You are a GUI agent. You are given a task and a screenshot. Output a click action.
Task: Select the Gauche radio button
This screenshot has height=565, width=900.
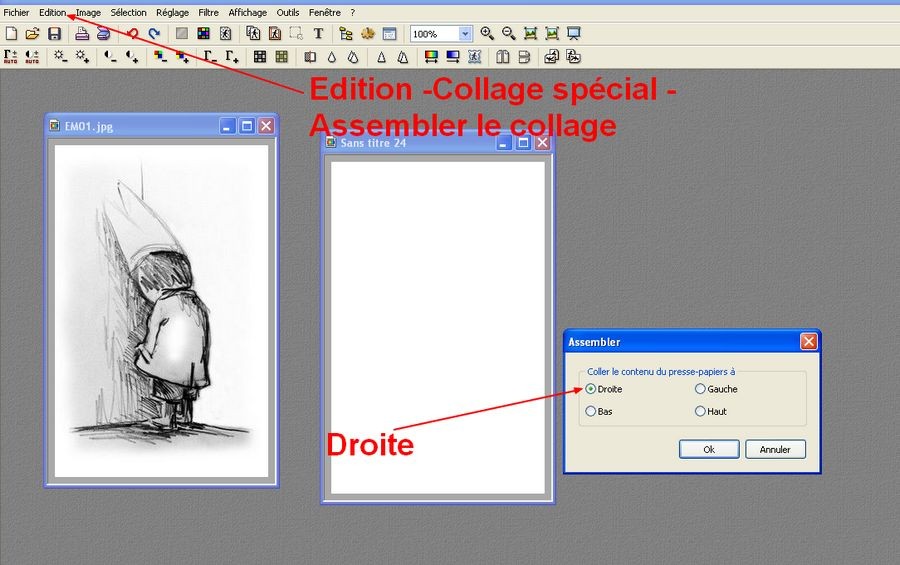(700, 389)
